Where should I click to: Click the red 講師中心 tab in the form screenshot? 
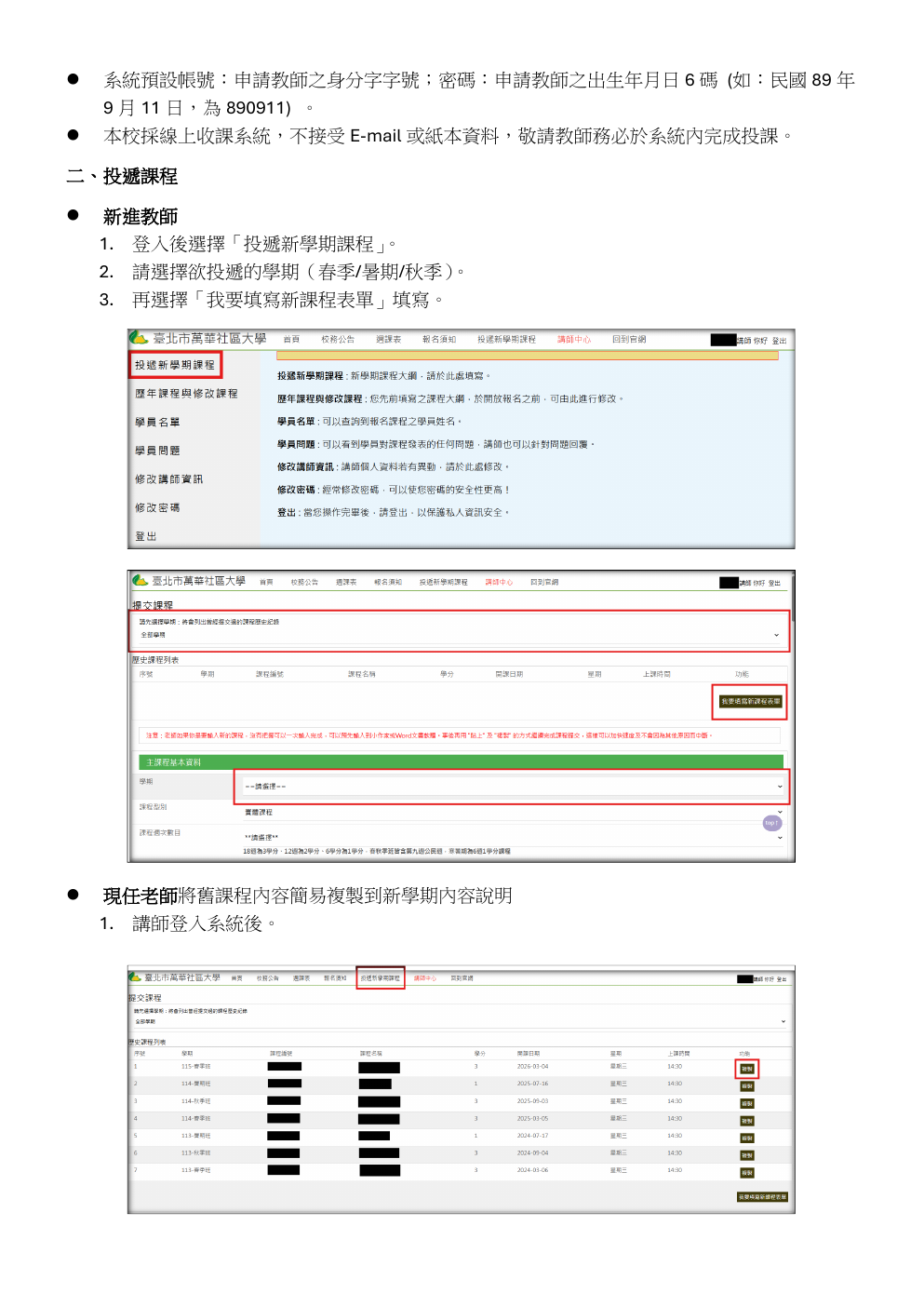(x=499, y=582)
